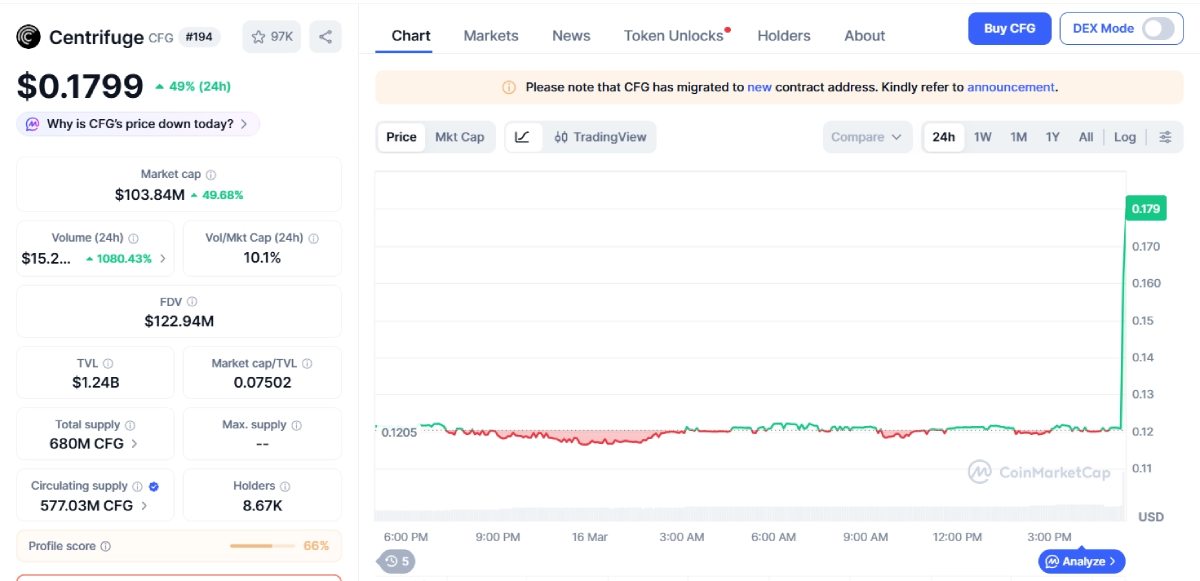Viewport: 1200px width, 581px height.
Task: Select the 1Y time range
Action: 1052,137
